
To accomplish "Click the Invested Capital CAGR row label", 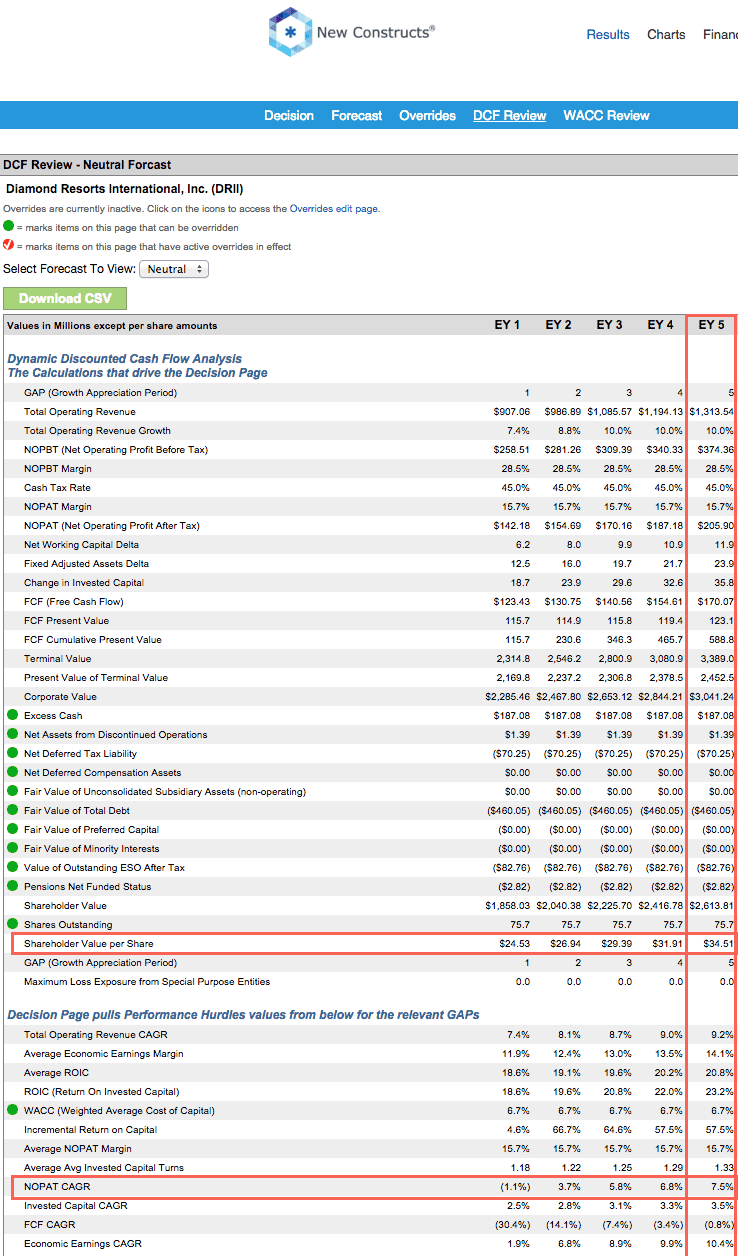I will [77, 1205].
